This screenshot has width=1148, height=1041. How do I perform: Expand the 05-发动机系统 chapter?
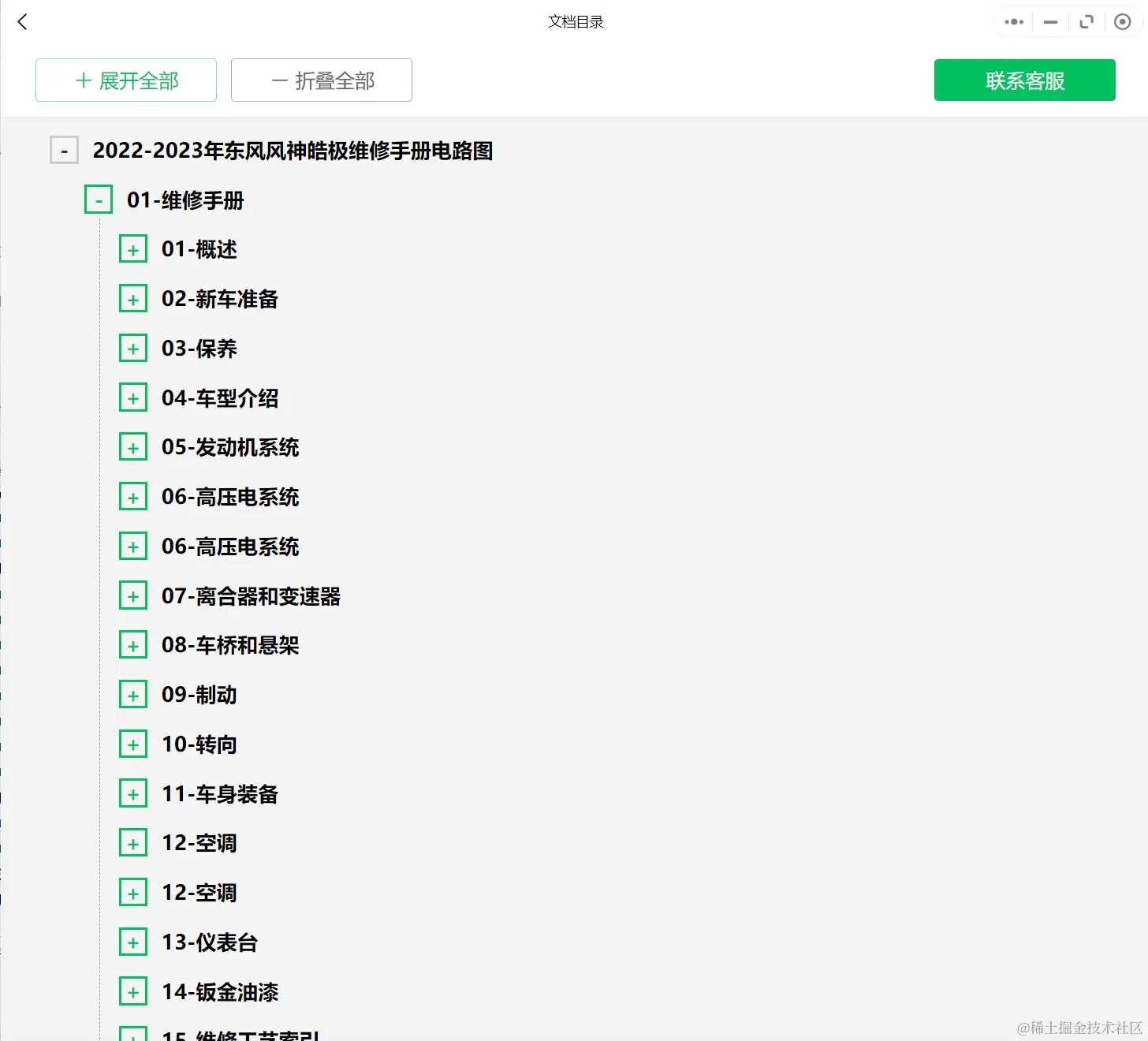click(133, 446)
